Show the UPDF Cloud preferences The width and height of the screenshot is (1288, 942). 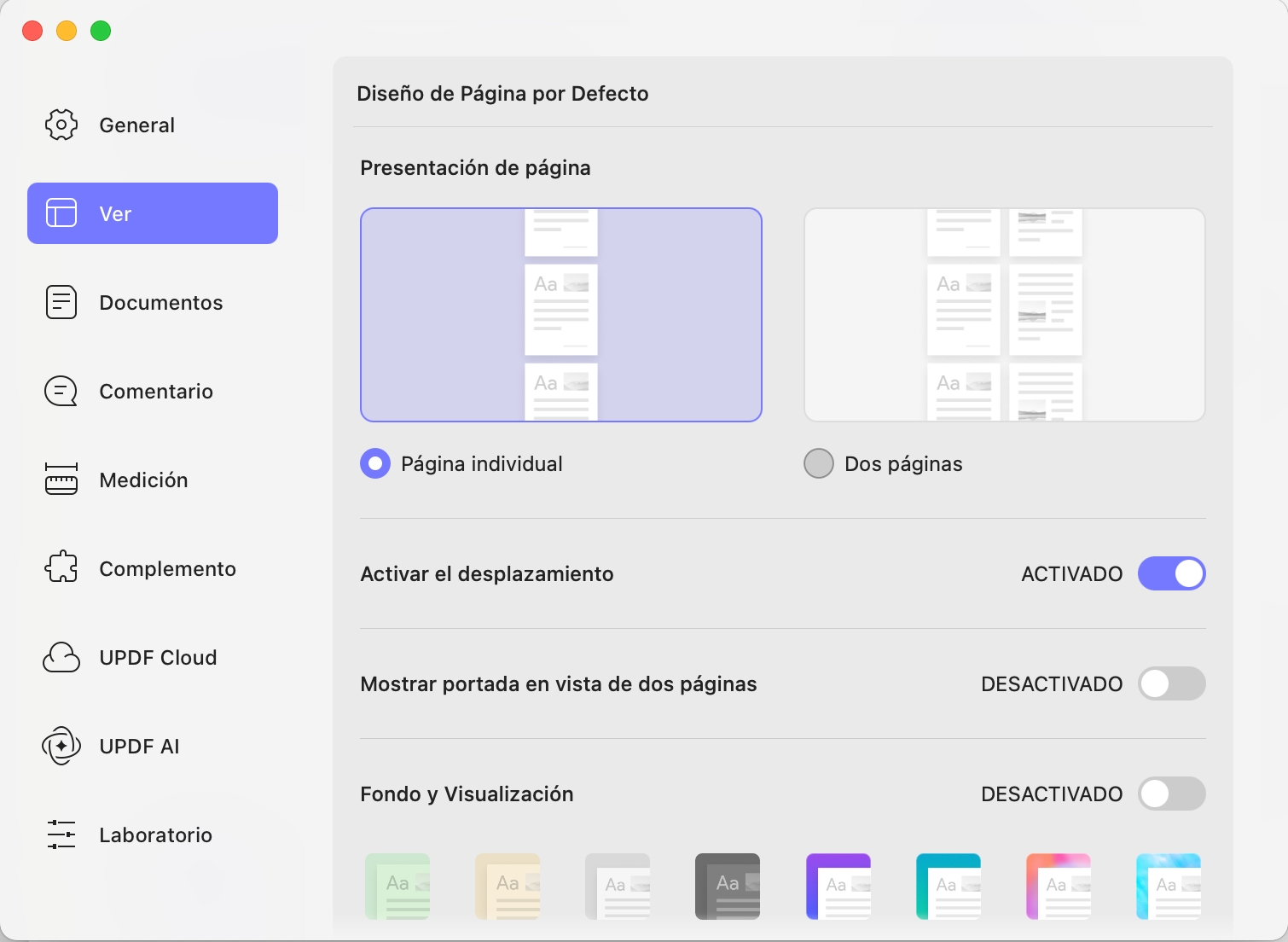153,657
